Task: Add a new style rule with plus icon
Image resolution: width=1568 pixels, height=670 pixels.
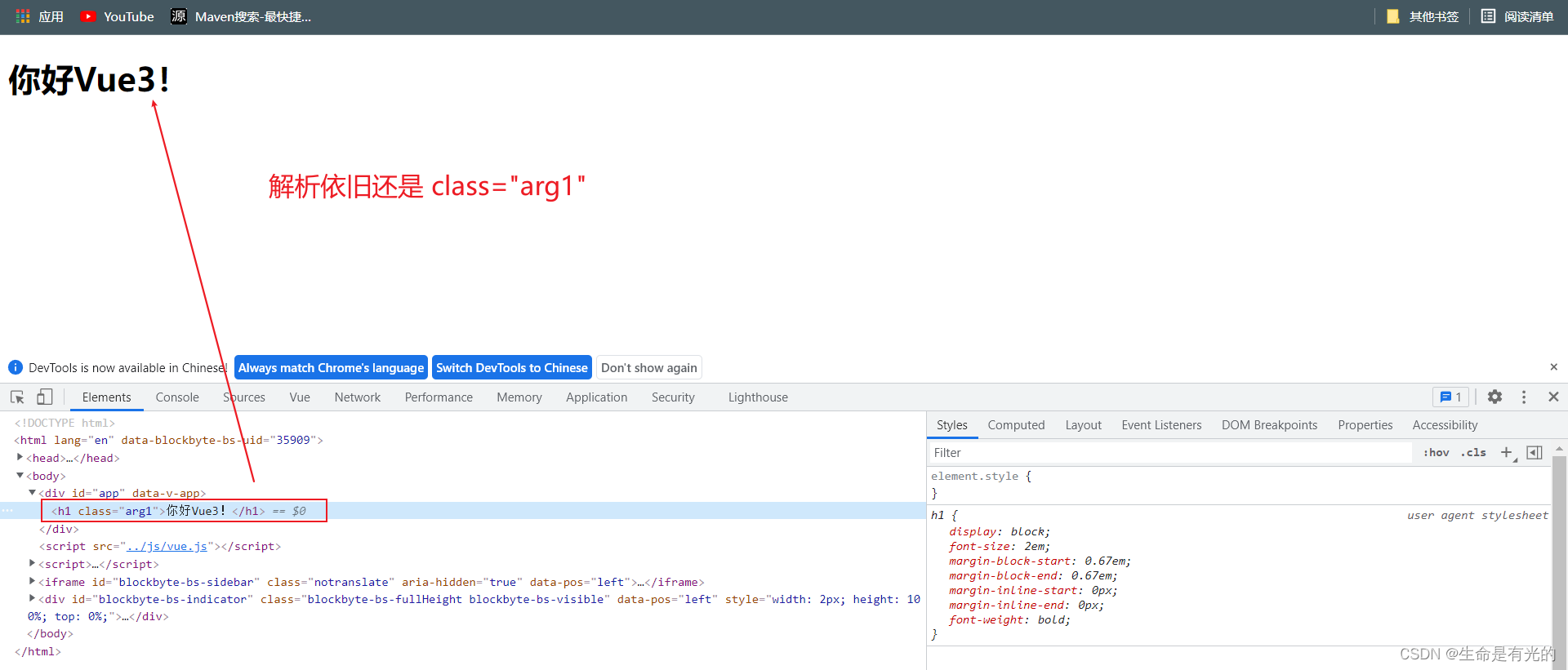Action: pos(1507,452)
